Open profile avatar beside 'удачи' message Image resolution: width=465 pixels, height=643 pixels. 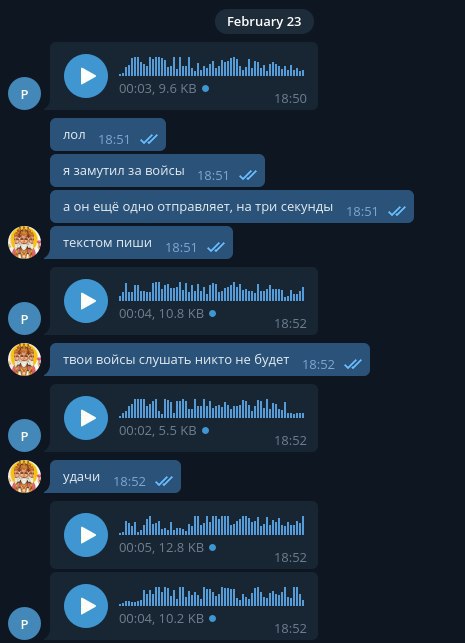click(25, 477)
